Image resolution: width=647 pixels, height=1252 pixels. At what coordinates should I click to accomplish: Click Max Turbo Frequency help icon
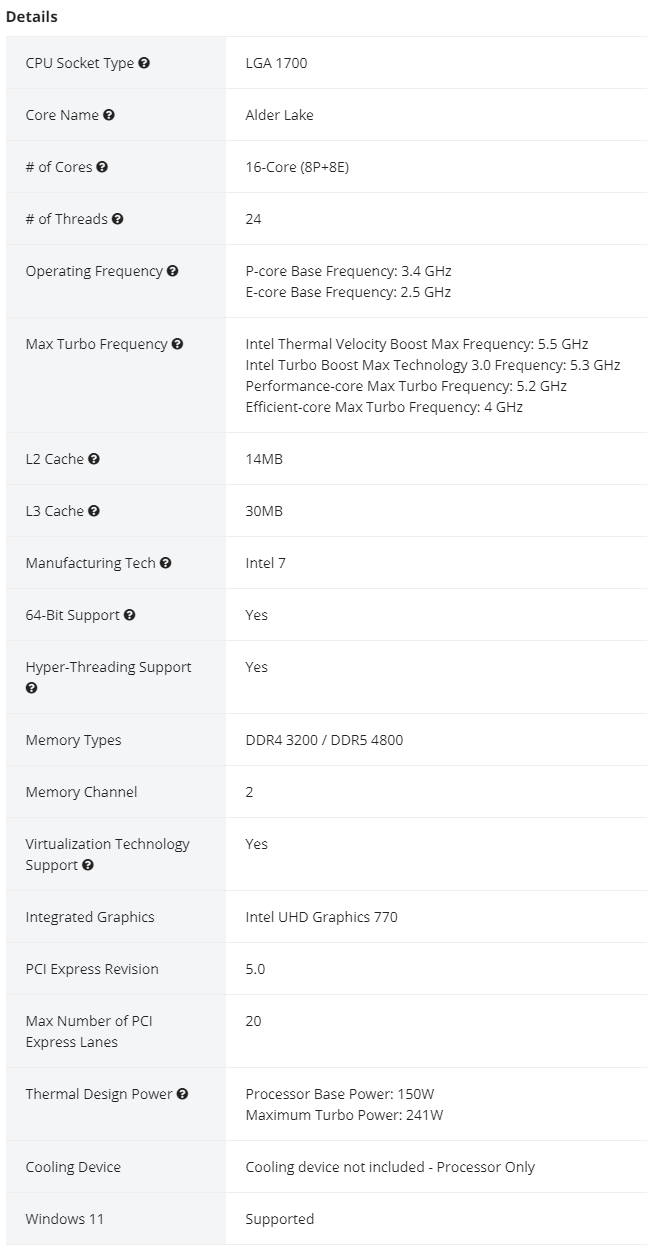177,344
